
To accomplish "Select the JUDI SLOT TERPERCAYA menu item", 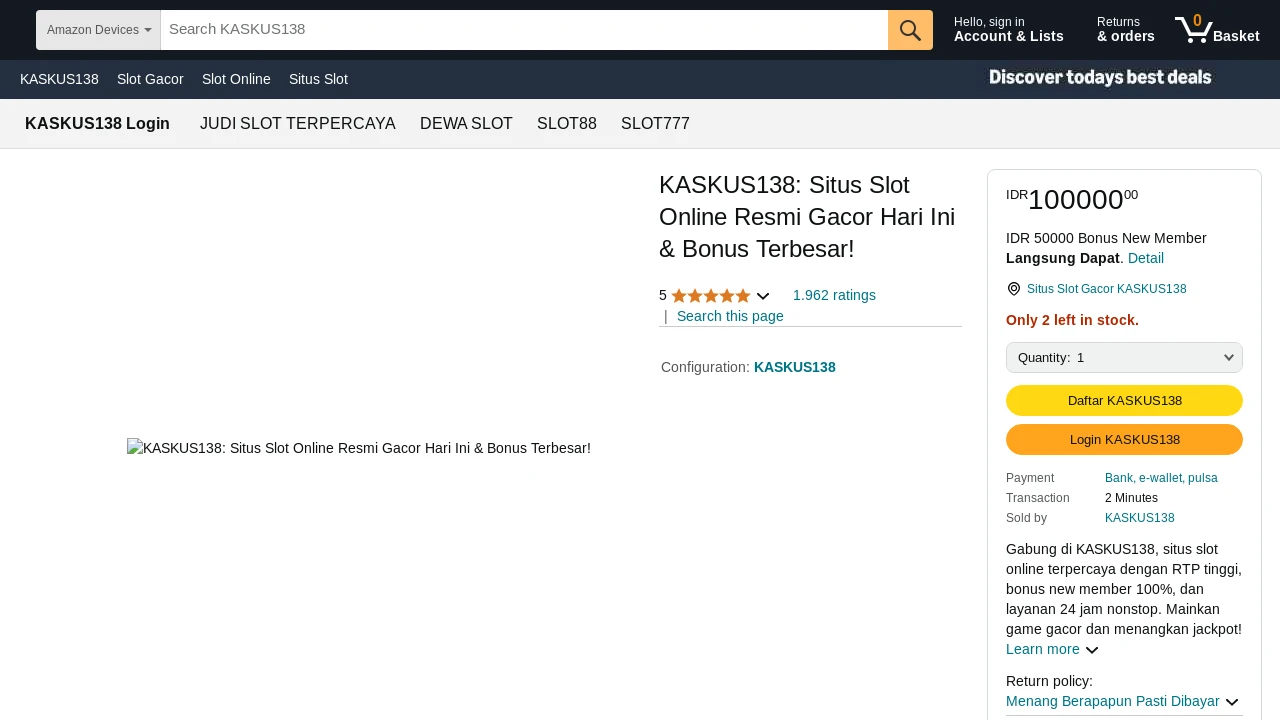I will point(298,124).
